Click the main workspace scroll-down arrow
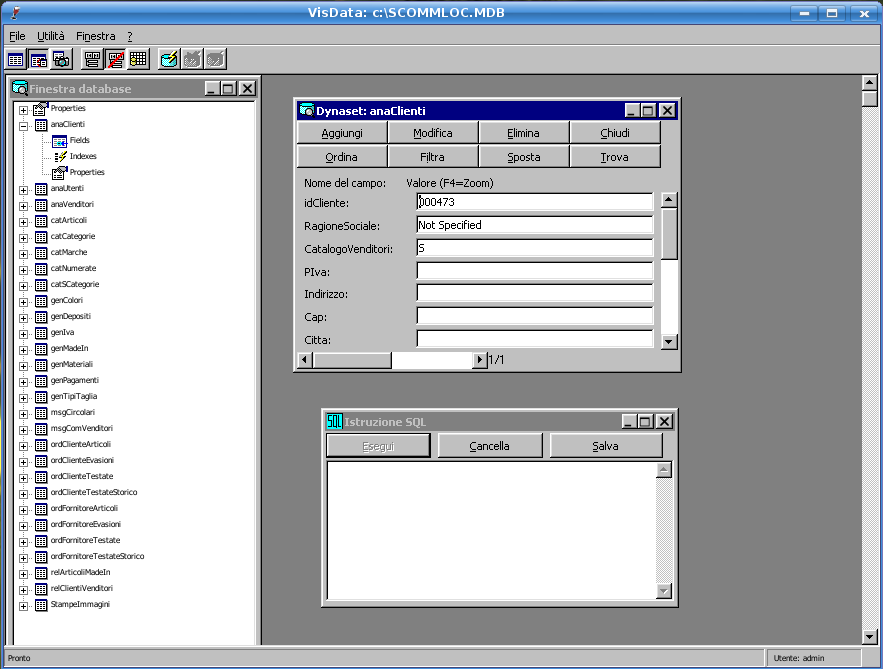Image resolution: width=883 pixels, height=669 pixels. tap(869, 637)
